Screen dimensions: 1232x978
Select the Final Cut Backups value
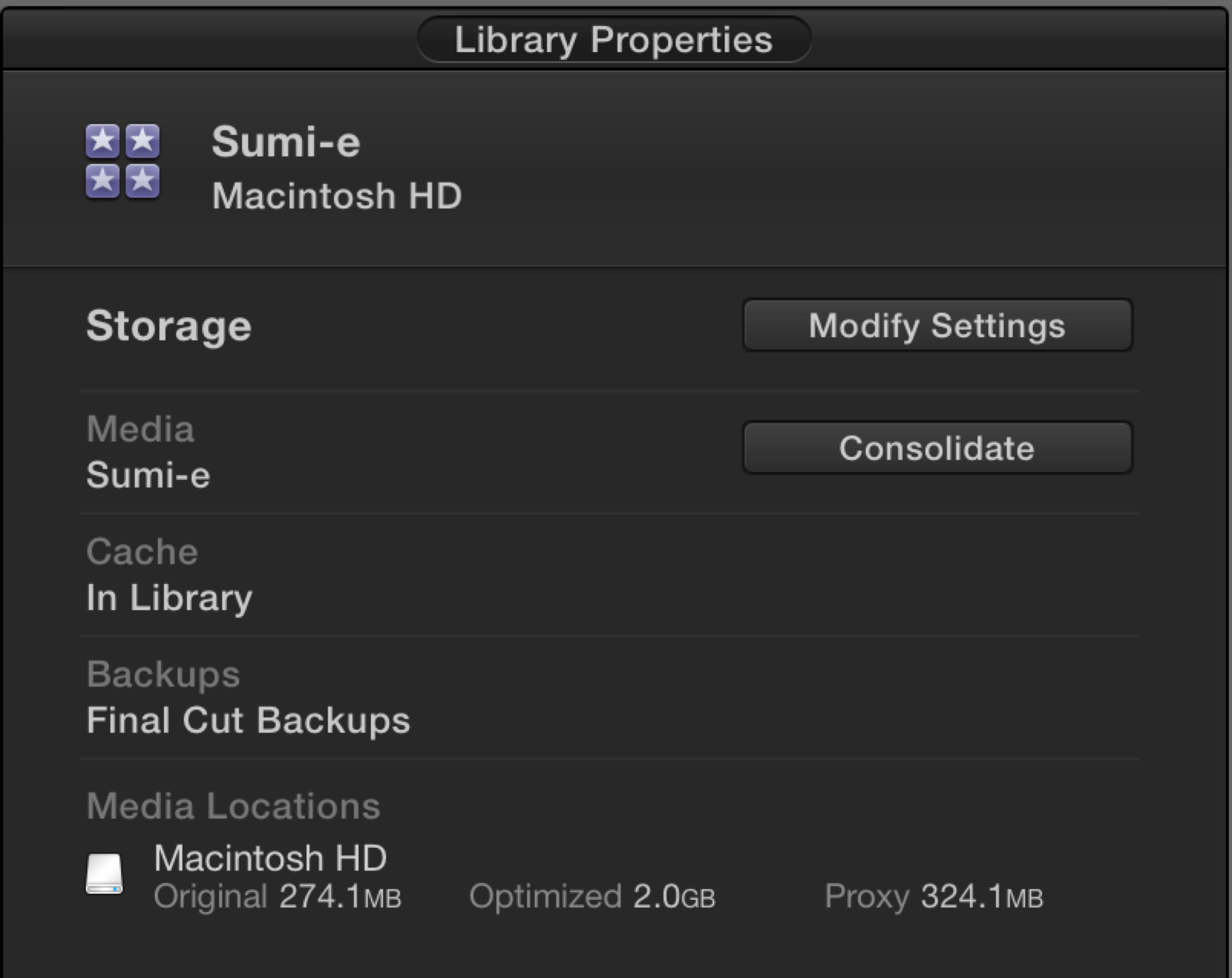[x=248, y=720]
